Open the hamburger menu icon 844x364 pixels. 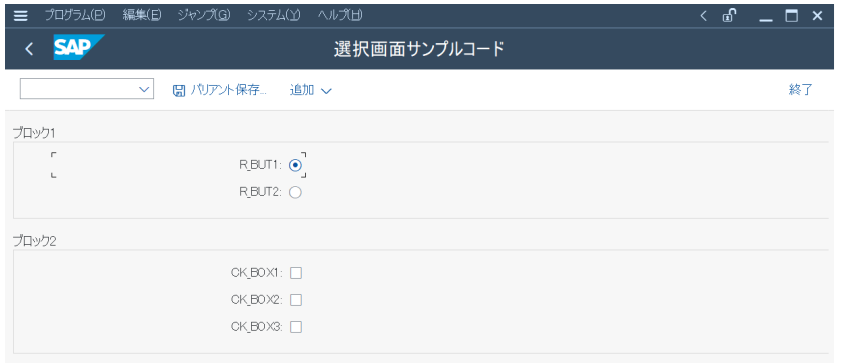click(x=20, y=16)
